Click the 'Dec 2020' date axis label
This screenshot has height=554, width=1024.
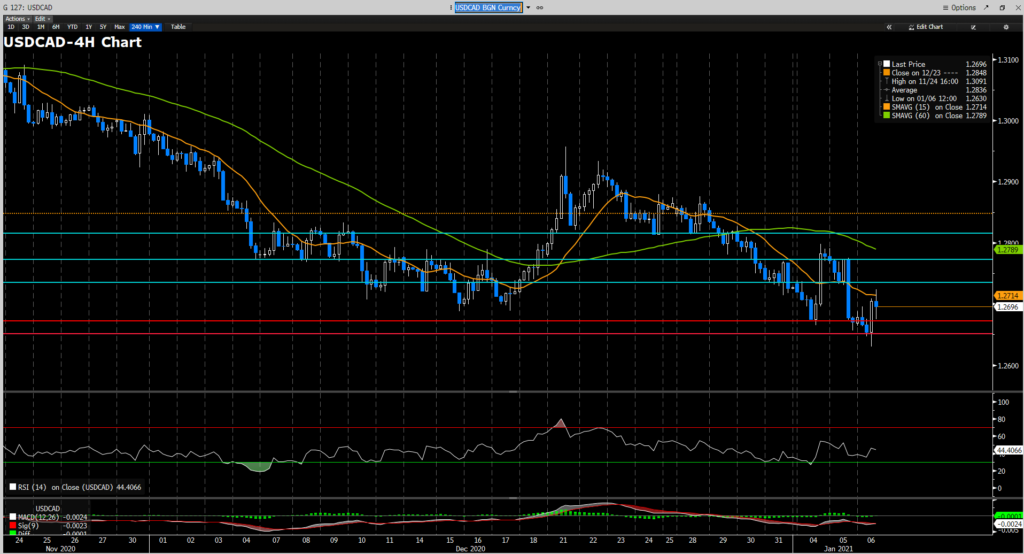tap(470, 549)
